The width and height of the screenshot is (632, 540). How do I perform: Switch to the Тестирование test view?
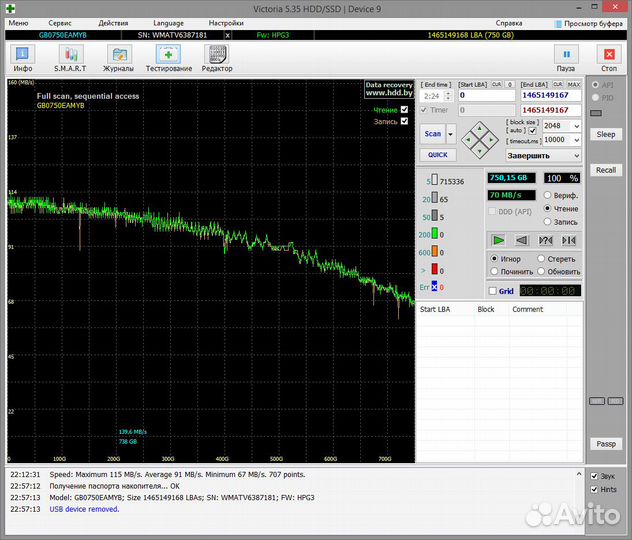(168, 58)
